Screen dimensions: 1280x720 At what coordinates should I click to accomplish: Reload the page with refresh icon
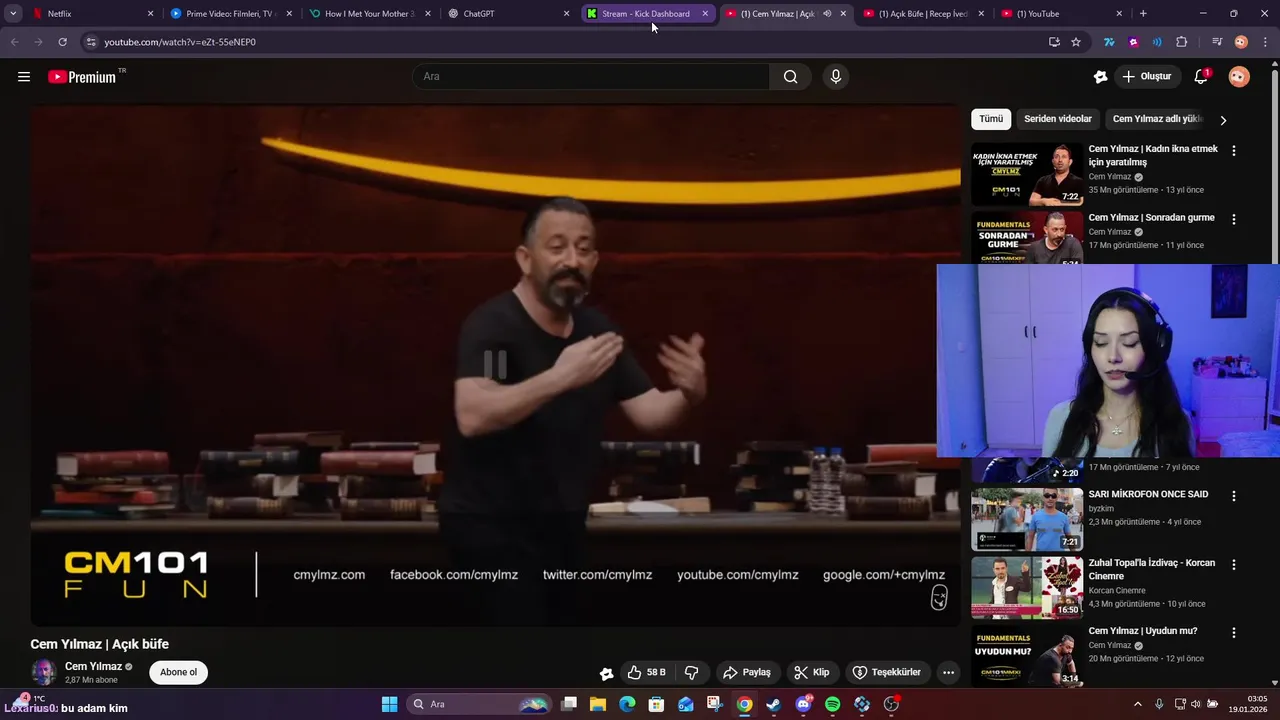(62, 42)
